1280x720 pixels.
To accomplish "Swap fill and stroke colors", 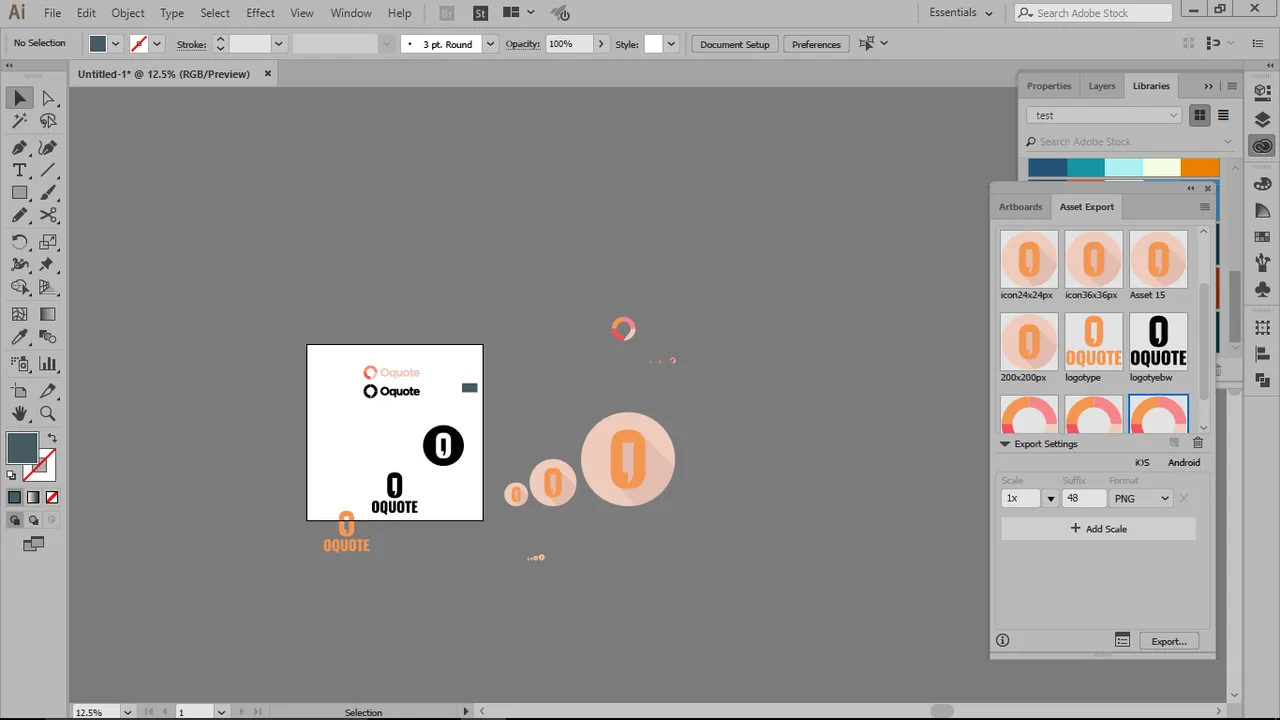I will [52, 438].
